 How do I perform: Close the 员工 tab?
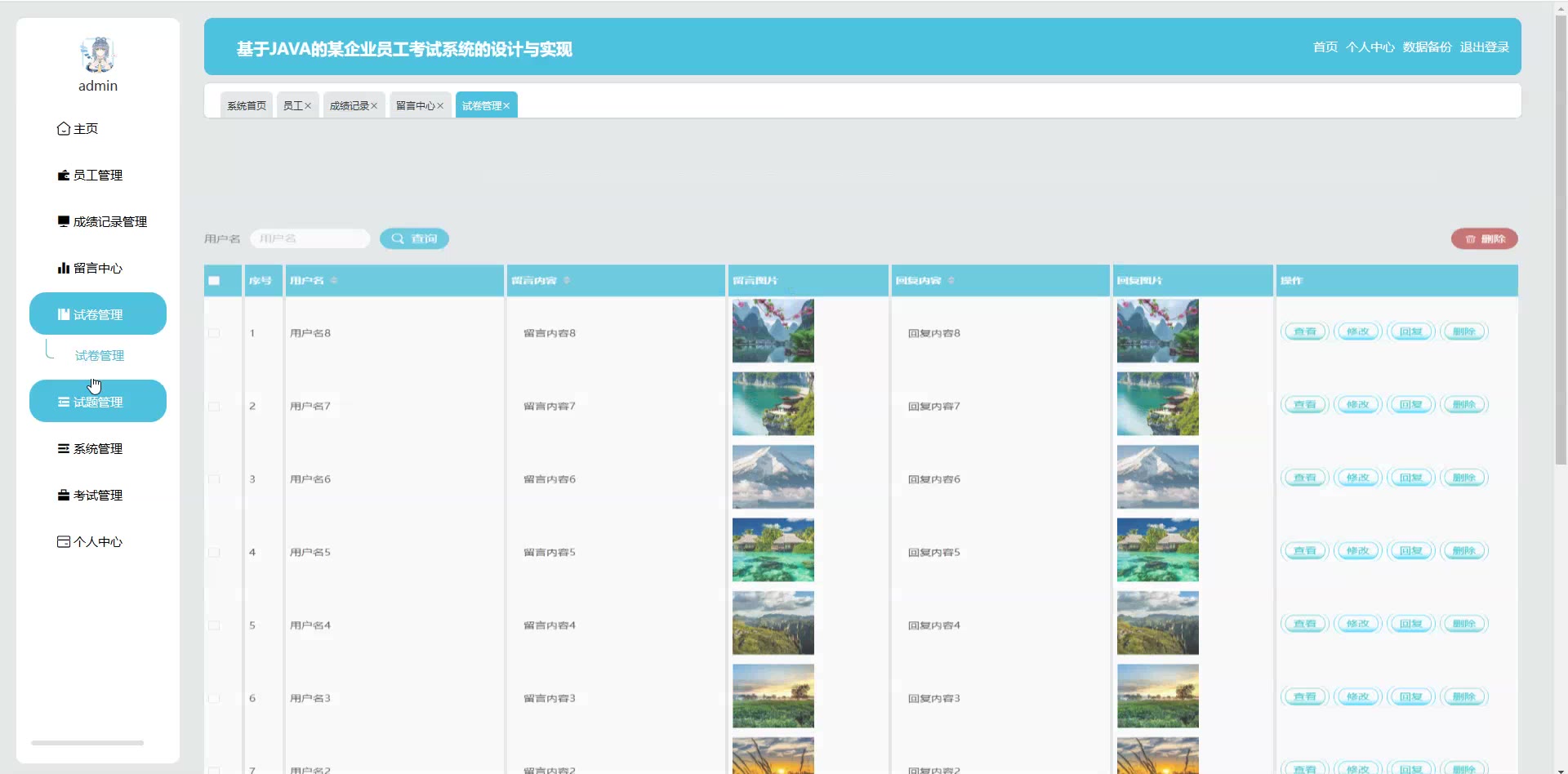[x=308, y=106]
